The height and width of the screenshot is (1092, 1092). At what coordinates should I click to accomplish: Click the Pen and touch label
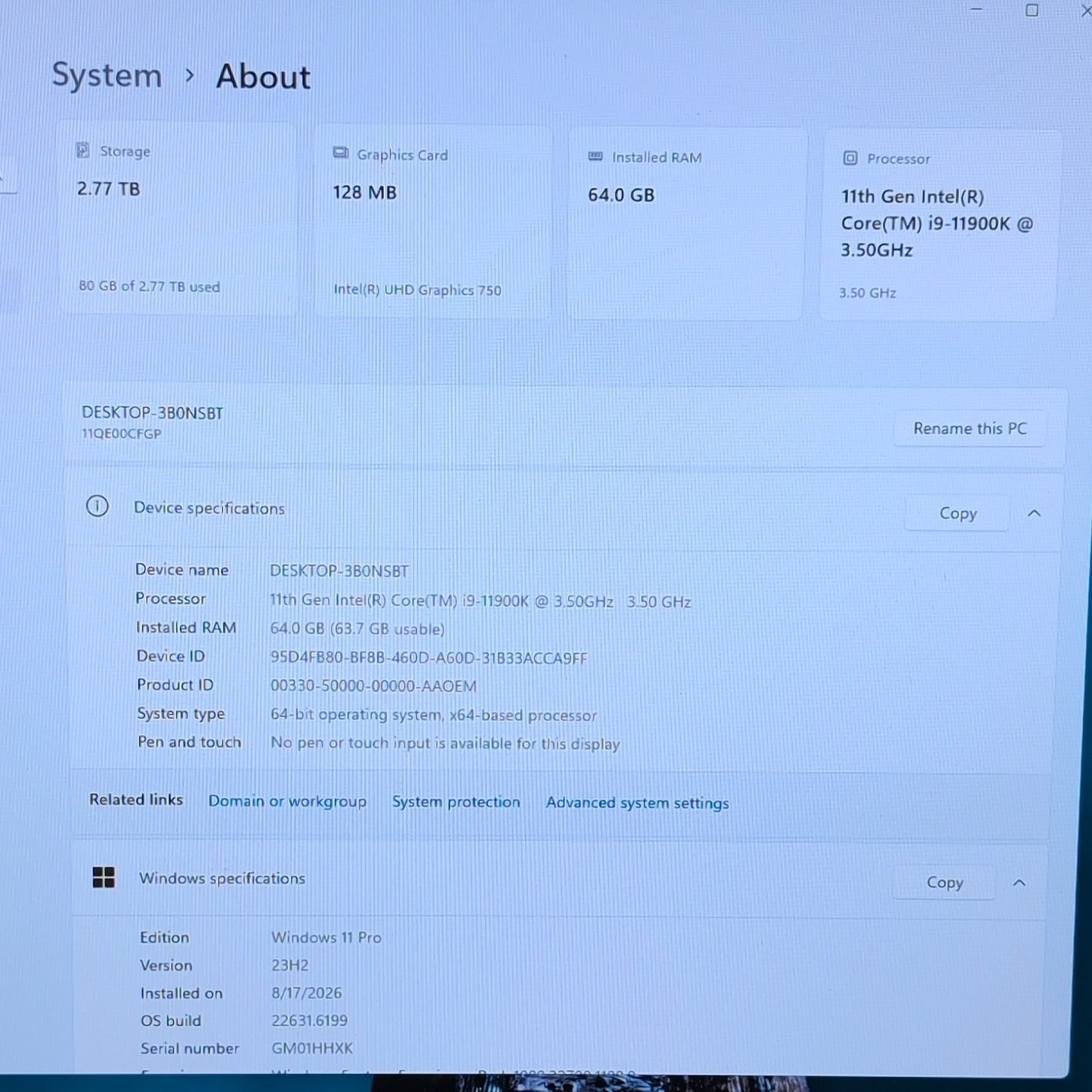point(190,742)
